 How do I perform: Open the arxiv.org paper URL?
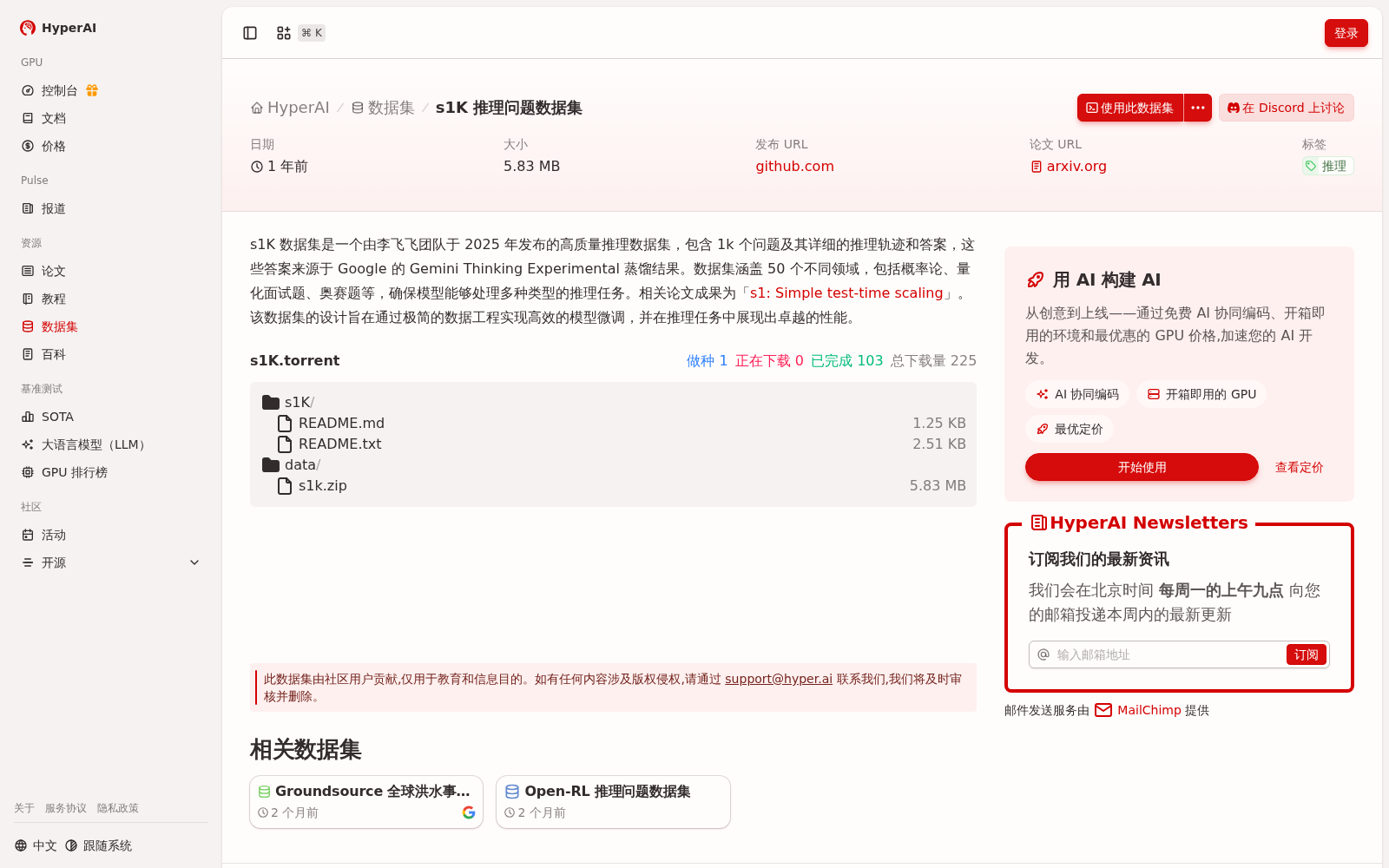(x=1069, y=166)
